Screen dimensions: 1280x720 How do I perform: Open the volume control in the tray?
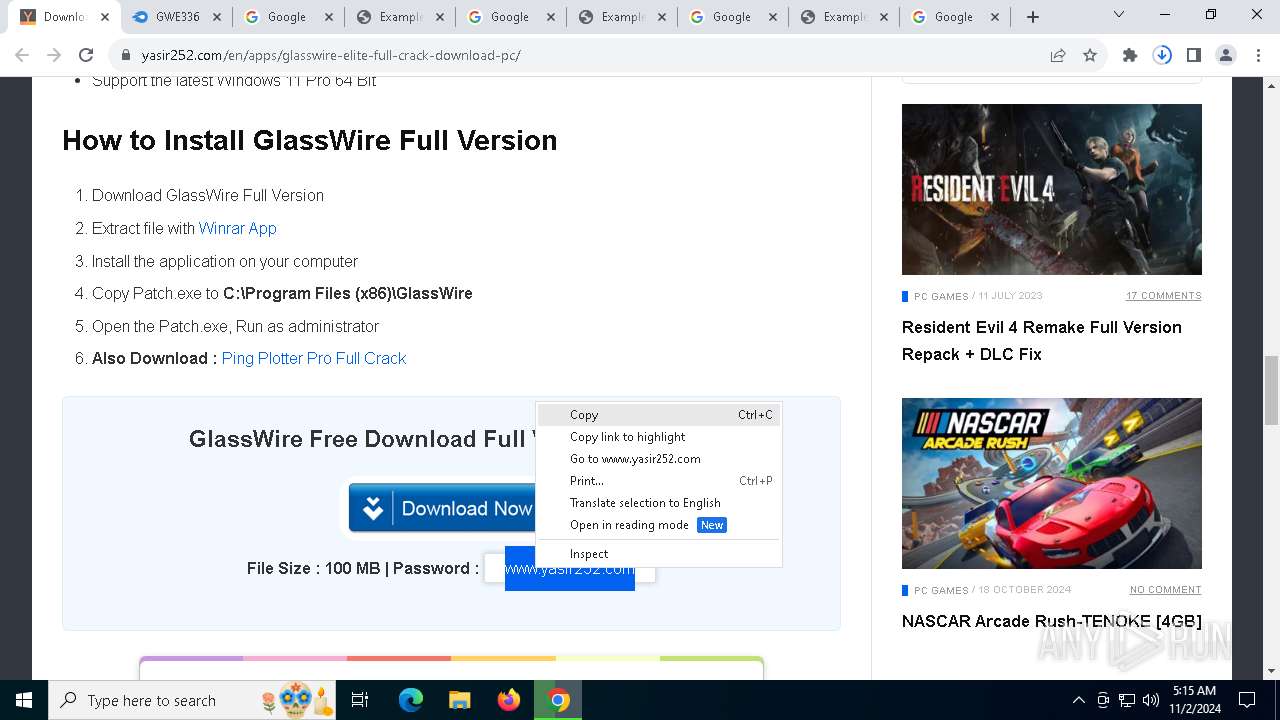(x=1151, y=700)
